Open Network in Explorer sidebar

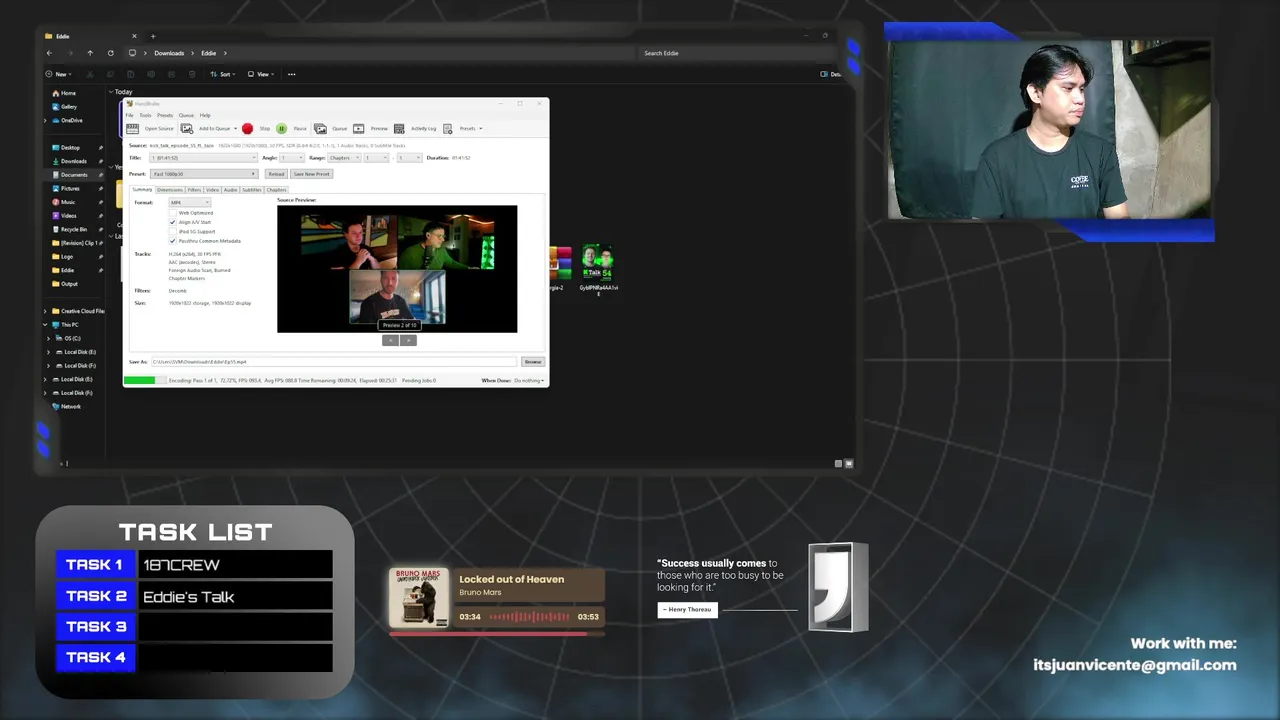coord(66,406)
